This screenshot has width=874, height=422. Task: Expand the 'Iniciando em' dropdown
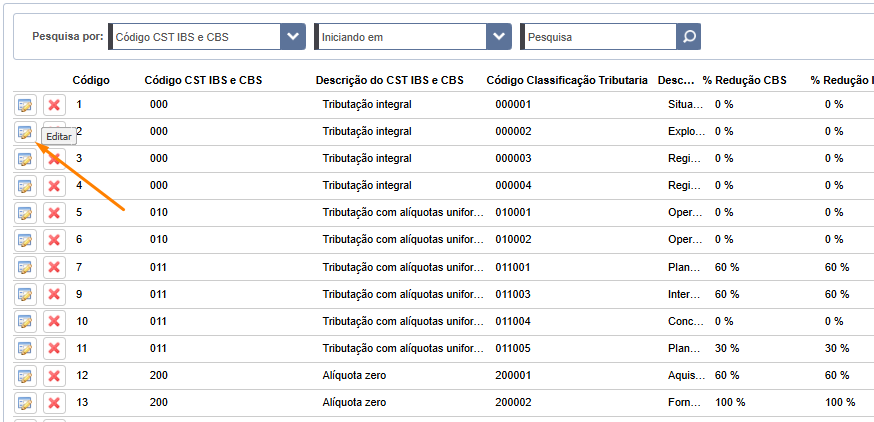click(x=499, y=37)
